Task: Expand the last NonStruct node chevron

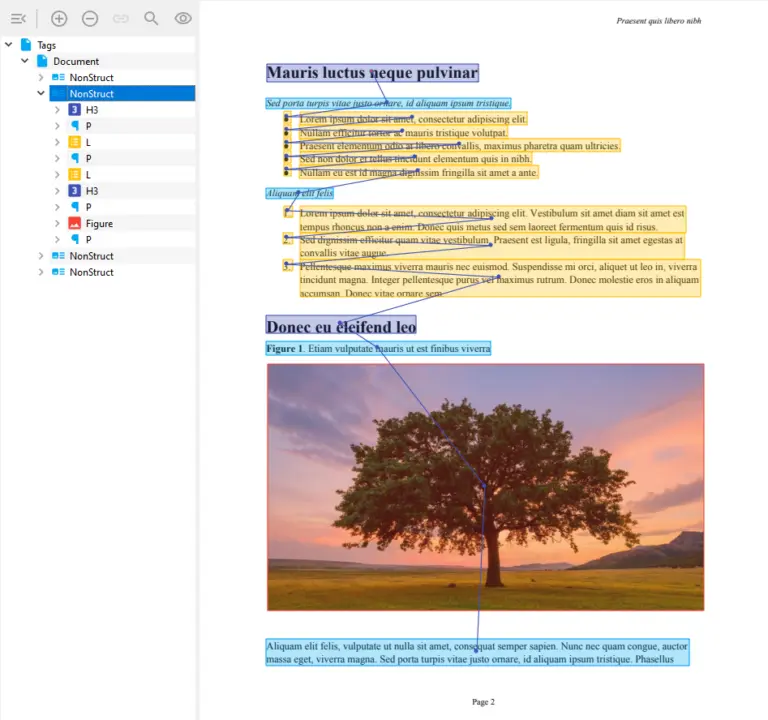Action: coord(41,272)
